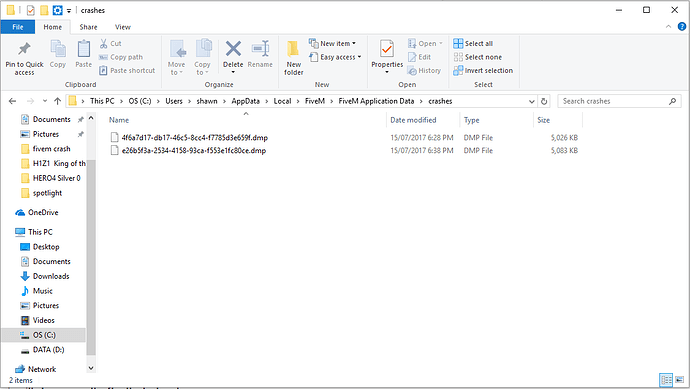Screen dimensions: 690x389
Task: Expand the address bar history dropdown
Action: point(532,101)
